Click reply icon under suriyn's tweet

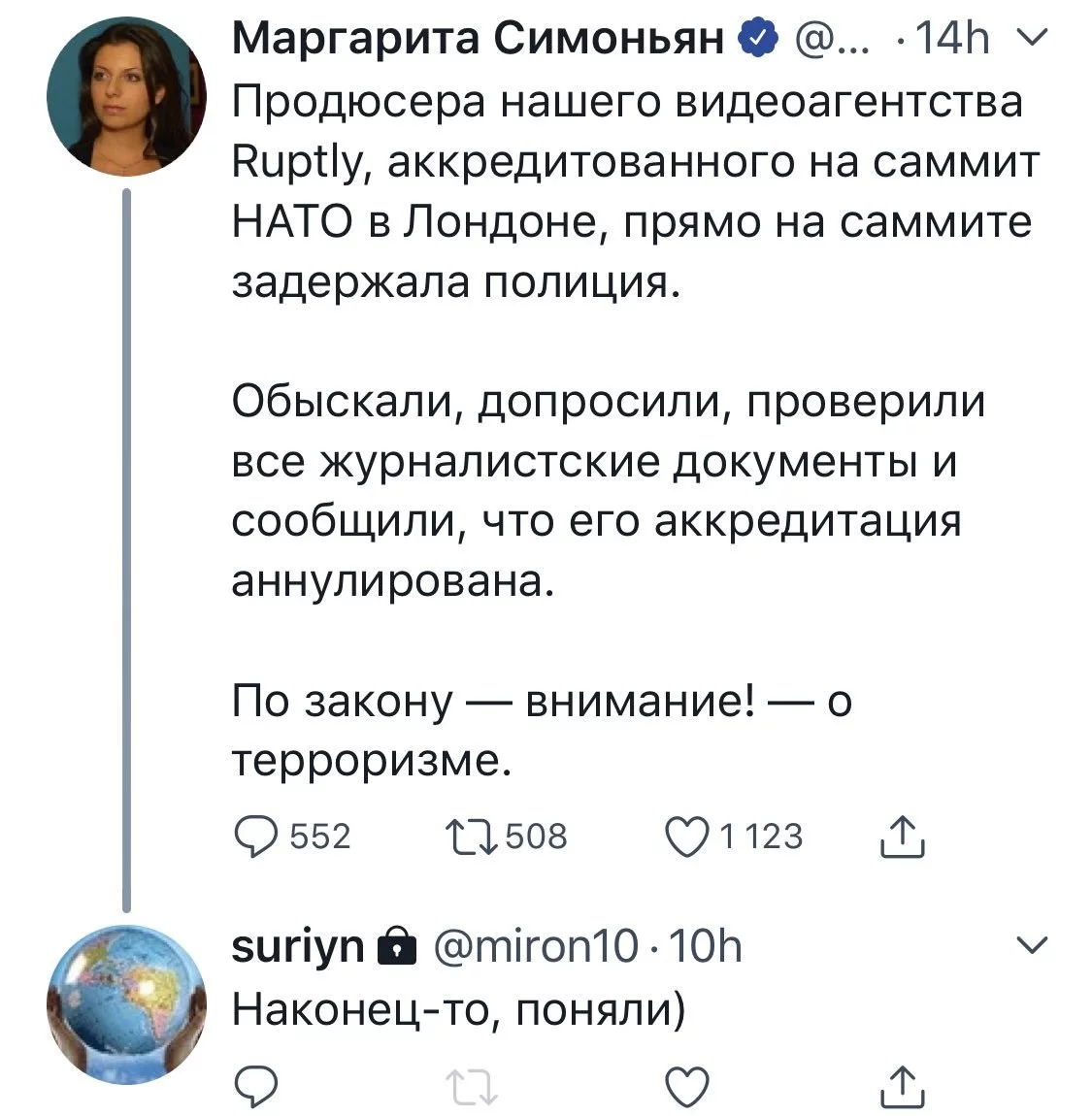coord(257,1085)
